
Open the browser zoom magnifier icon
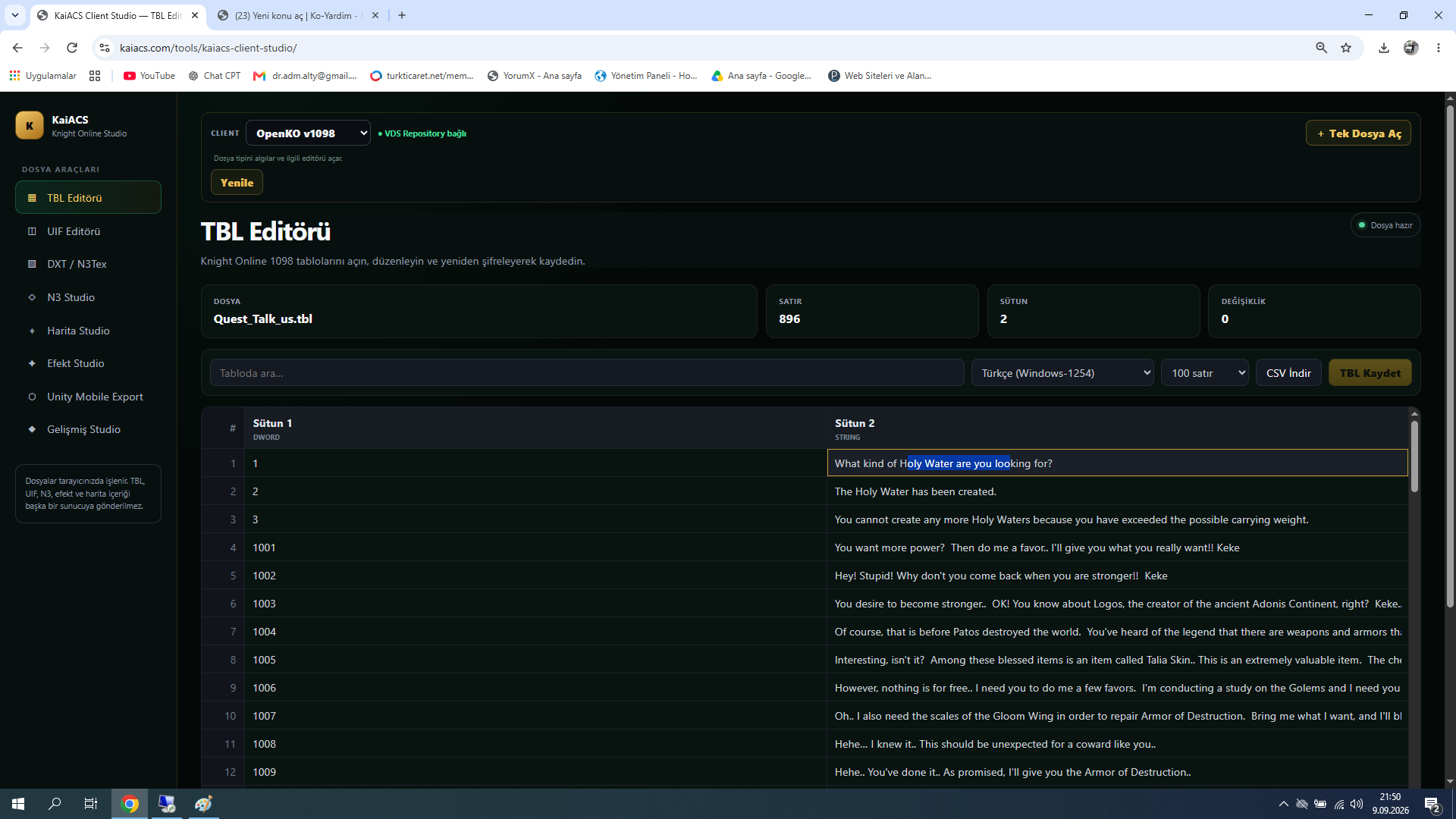click(x=1322, y=48)
